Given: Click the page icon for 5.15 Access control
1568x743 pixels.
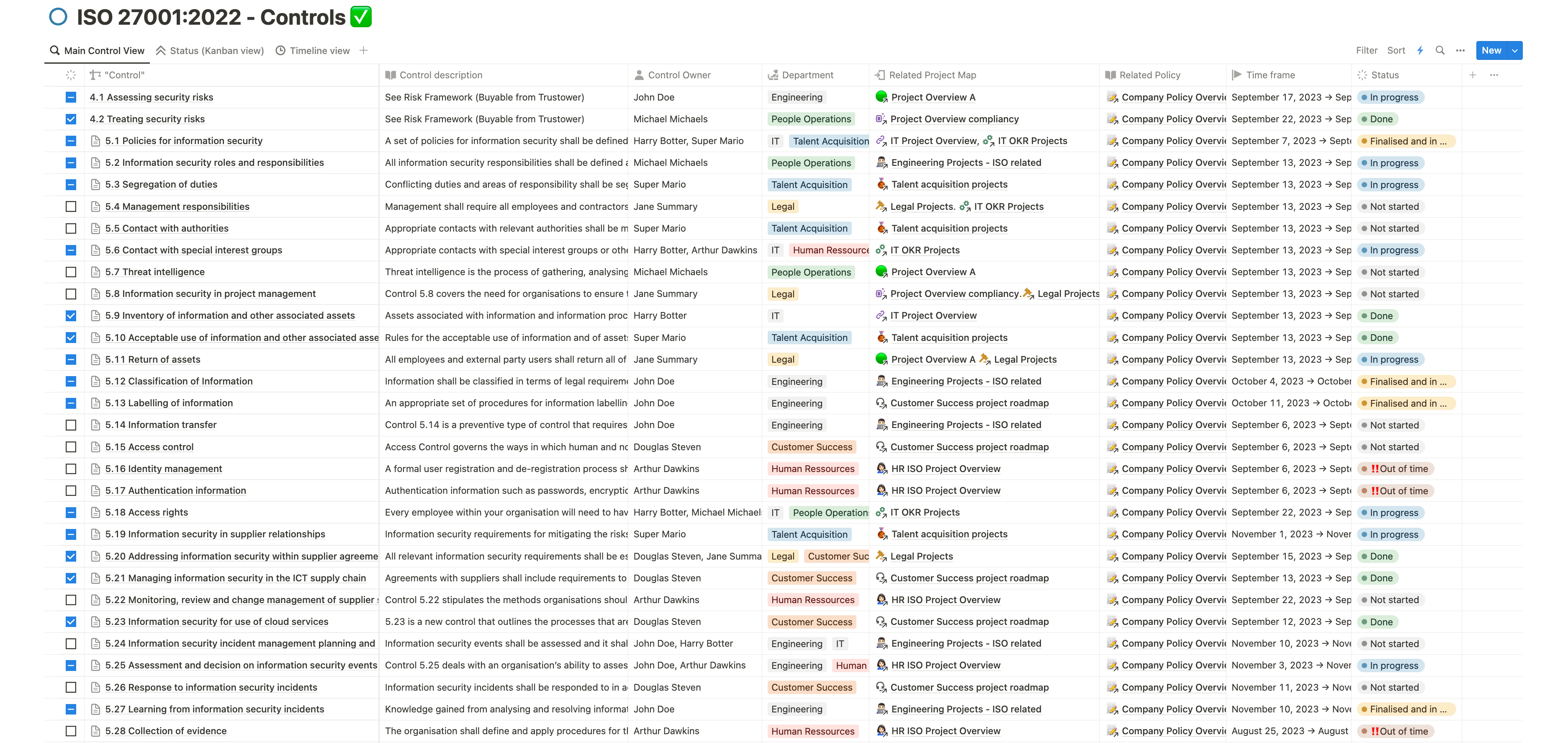Looking at the screenshot, I should click(x=95, y=447).
